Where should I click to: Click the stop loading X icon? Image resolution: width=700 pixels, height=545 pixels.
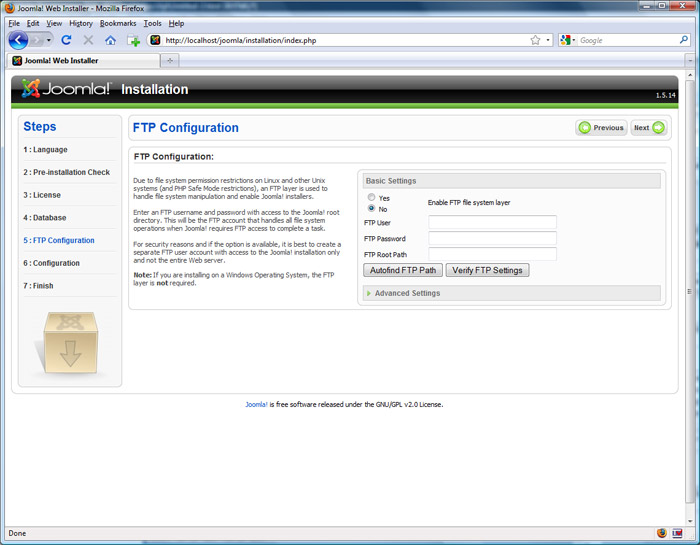[x=88, y=40]
